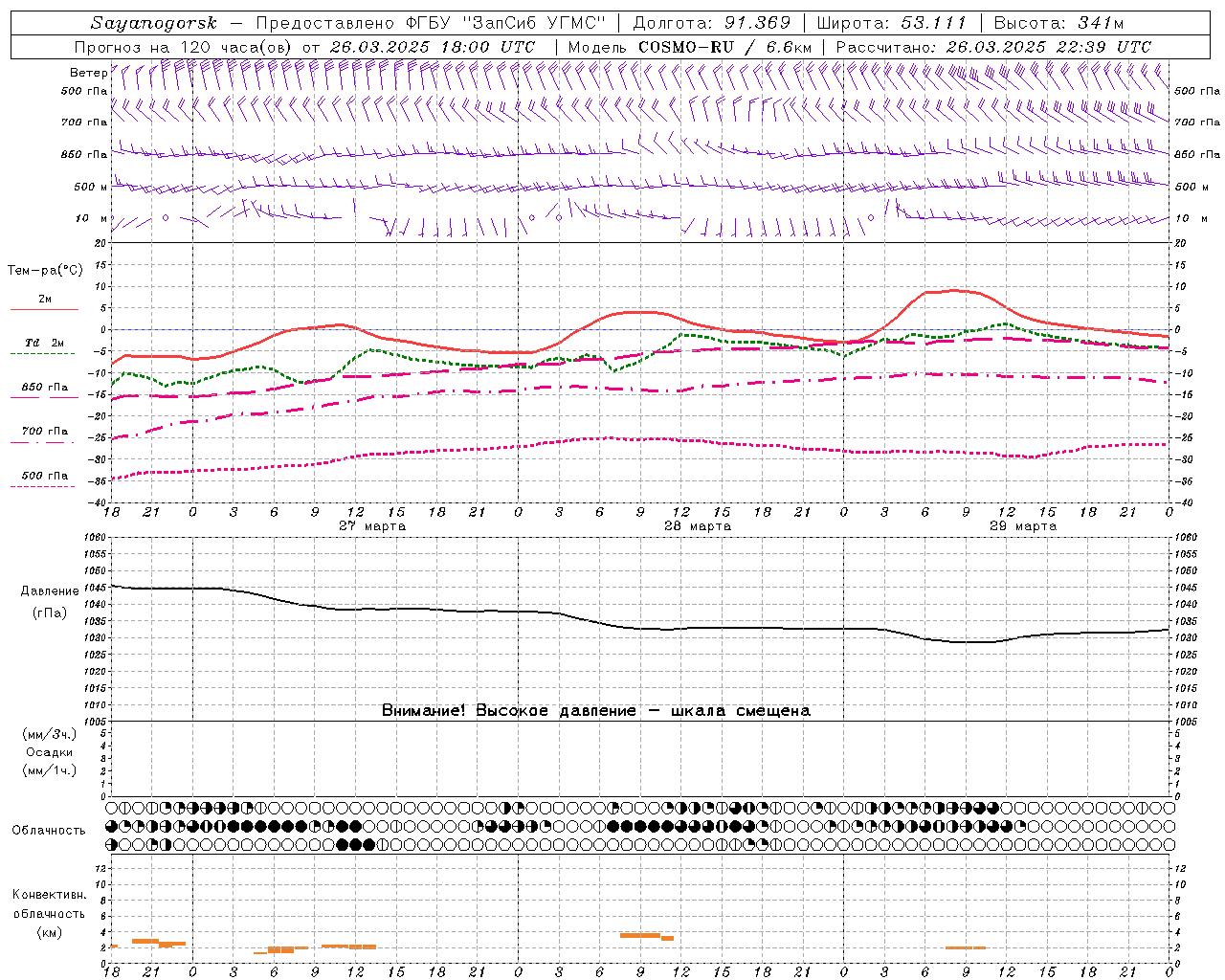Screen dimensions: 1225x980
Task: Select the 'Предоставлено ФГБУ "ЗапСиб УГМС"' provider text
Action: [x=431, y=23]
